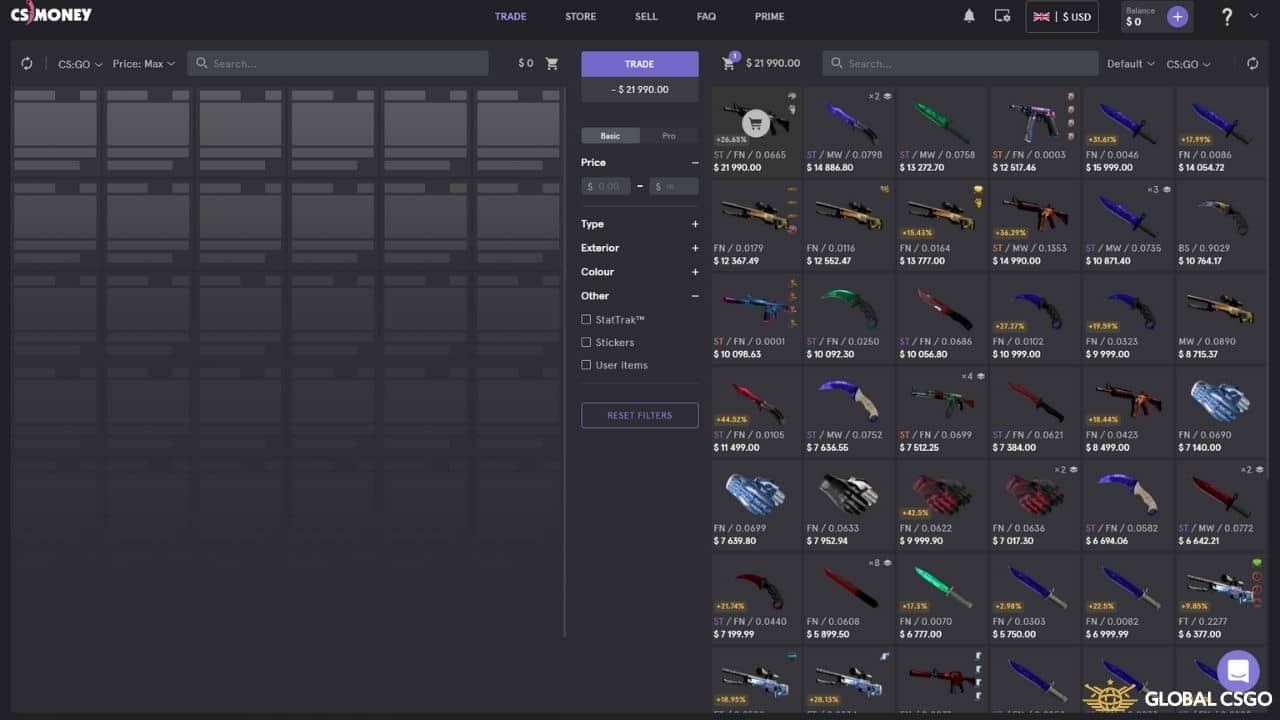Image resolution: width=1280 pixels, height=720 pixels.
Task: Collapse the Price filter section
Action: pos(695,162)
